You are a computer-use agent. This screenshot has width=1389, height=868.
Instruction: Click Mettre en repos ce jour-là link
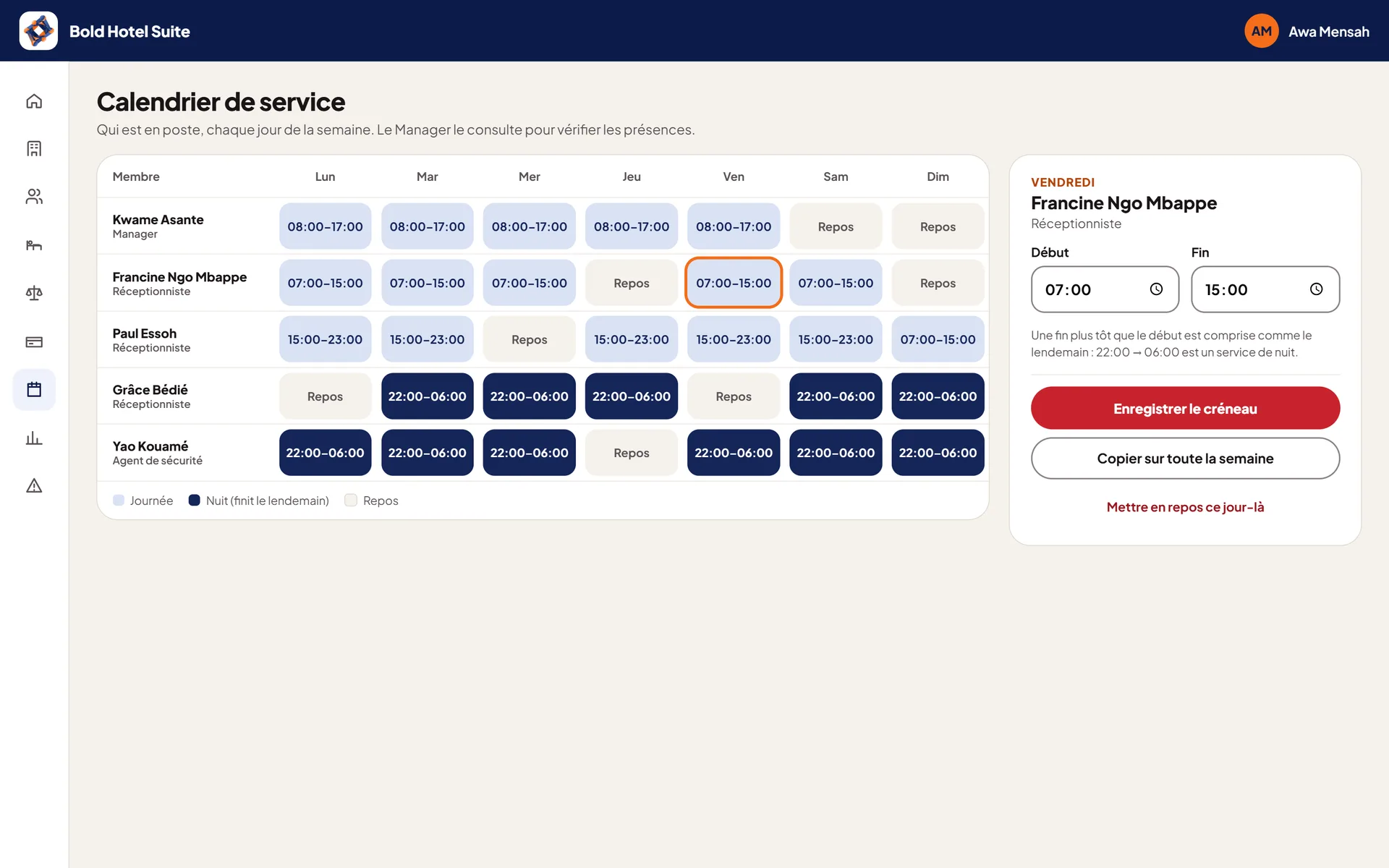[1185, 507]
